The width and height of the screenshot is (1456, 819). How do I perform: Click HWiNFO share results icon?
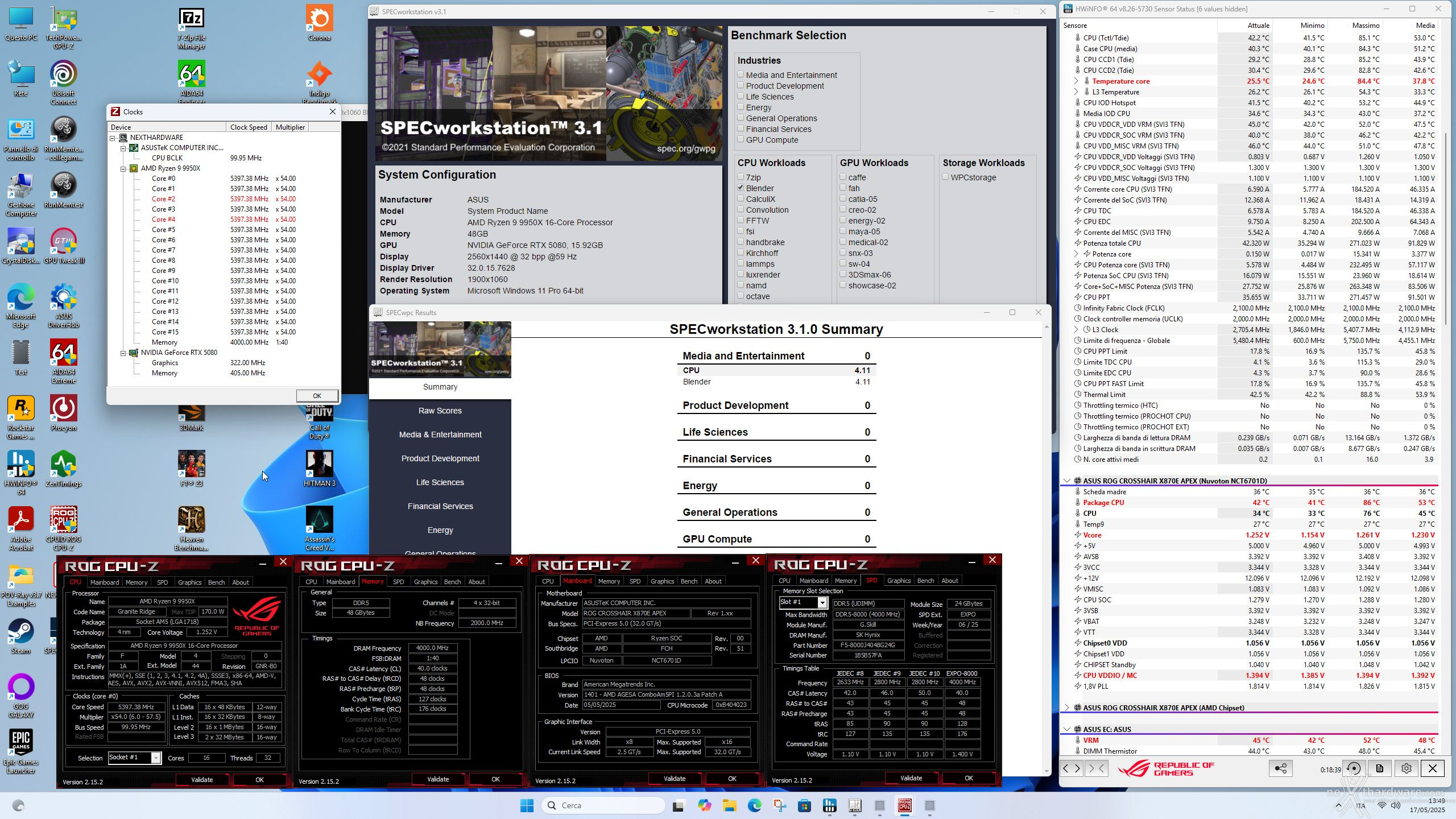[x=1280, y=768]
